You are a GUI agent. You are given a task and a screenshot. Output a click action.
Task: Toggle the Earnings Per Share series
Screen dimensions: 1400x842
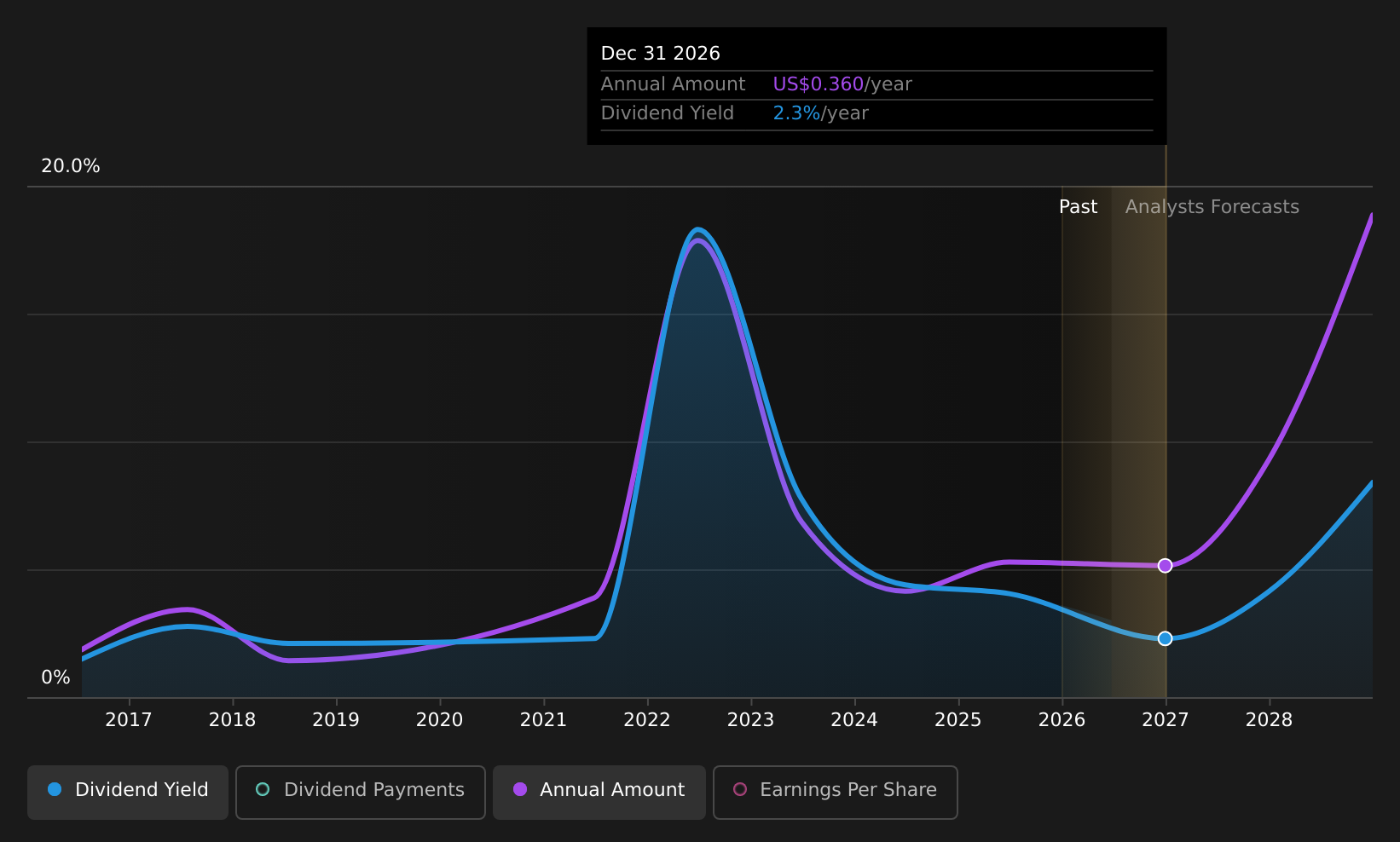pyautogui.click(x=836, y=792)
